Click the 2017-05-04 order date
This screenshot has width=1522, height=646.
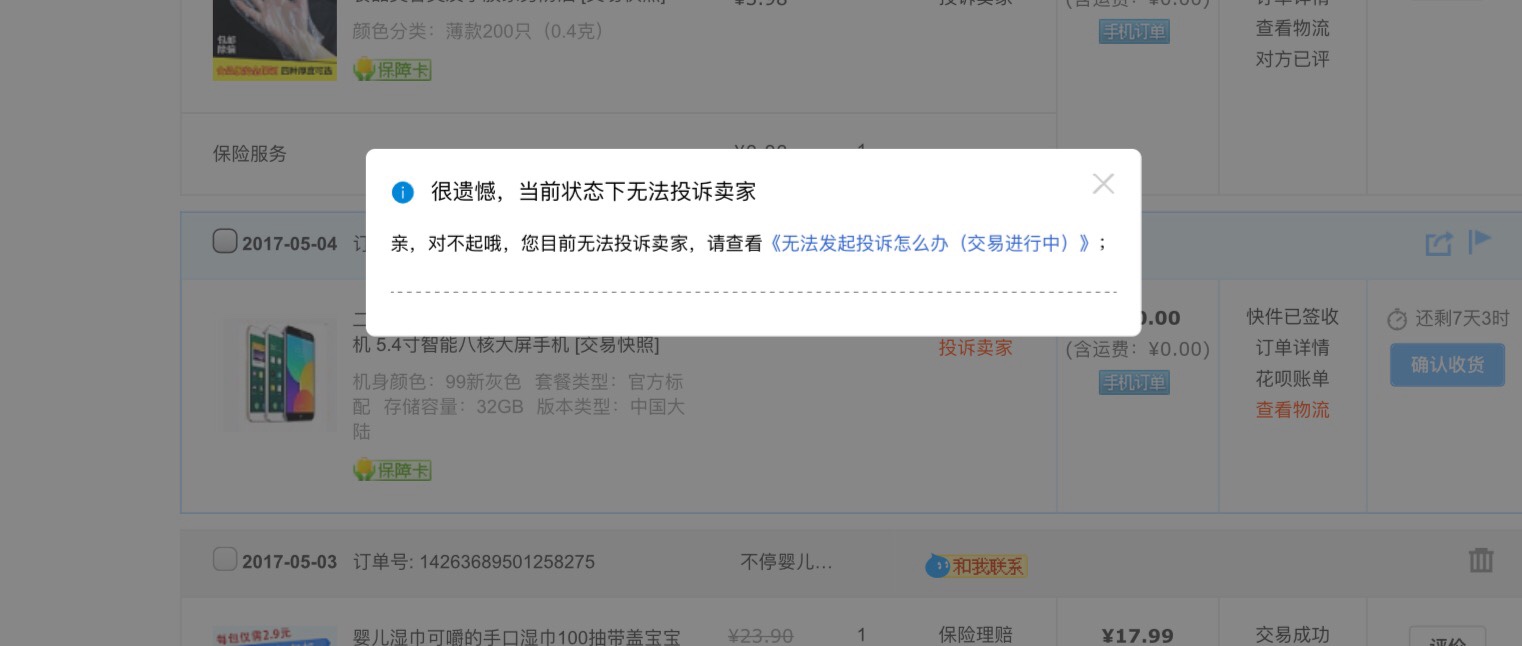tap(290, 244)
